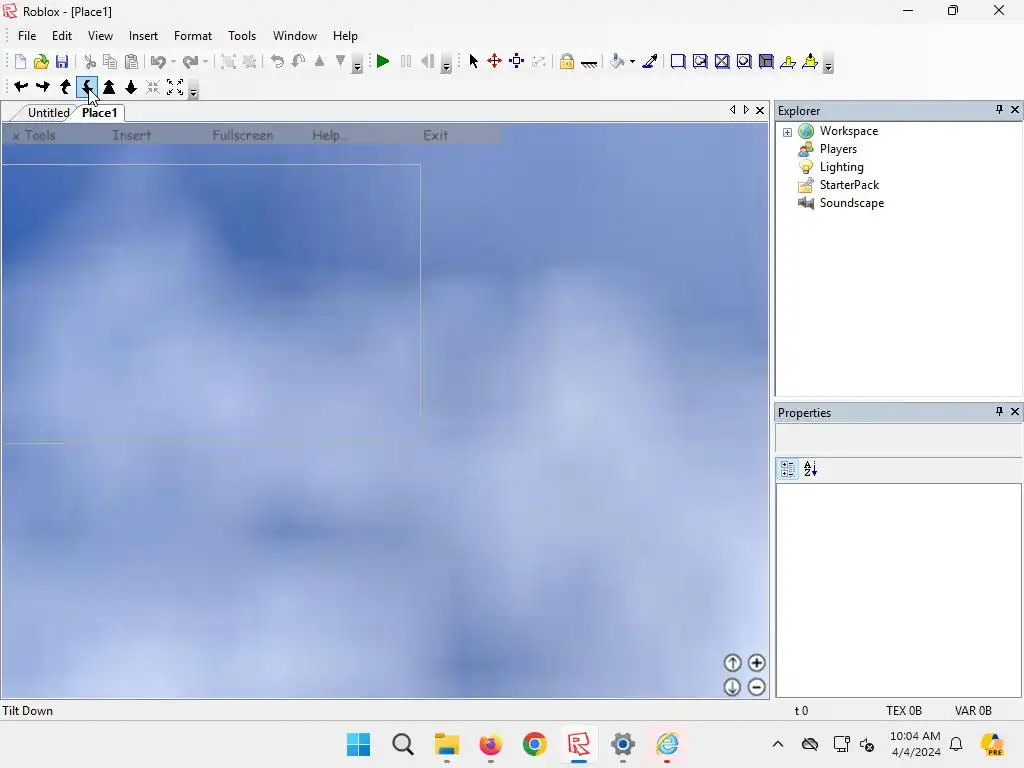1024x768 pixels.
Task: Open a place using the folder icon
Action: (x=41, y=61)
